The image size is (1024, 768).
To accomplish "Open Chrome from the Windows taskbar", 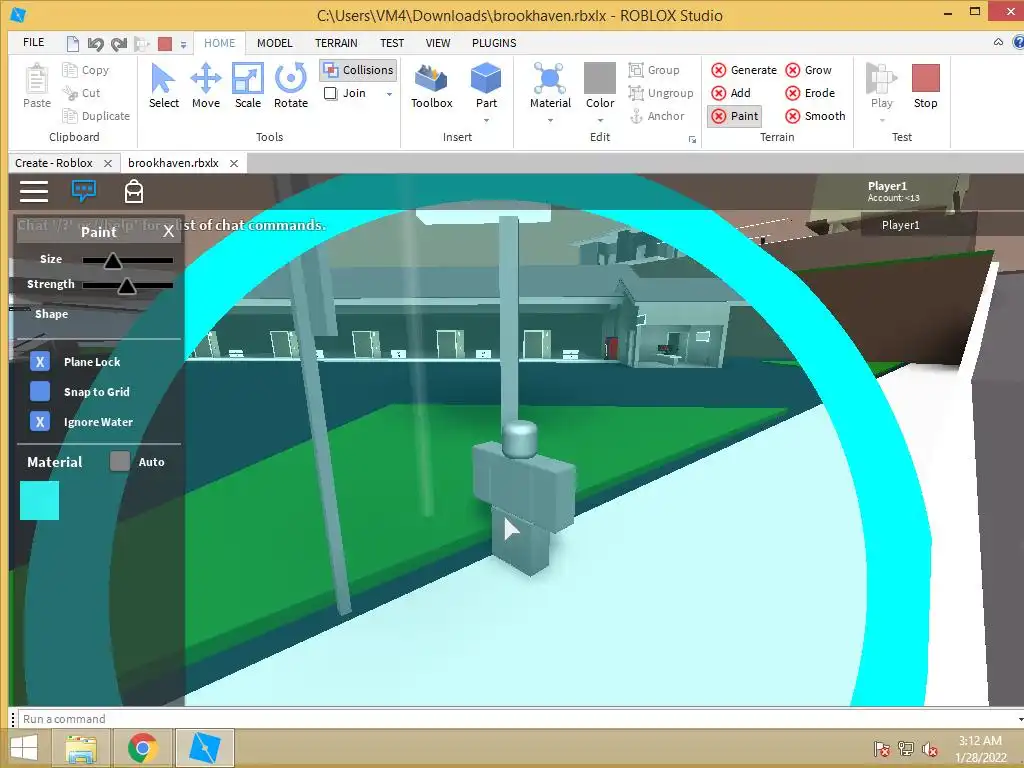I will pyautogui.click(x=142, y=748).
